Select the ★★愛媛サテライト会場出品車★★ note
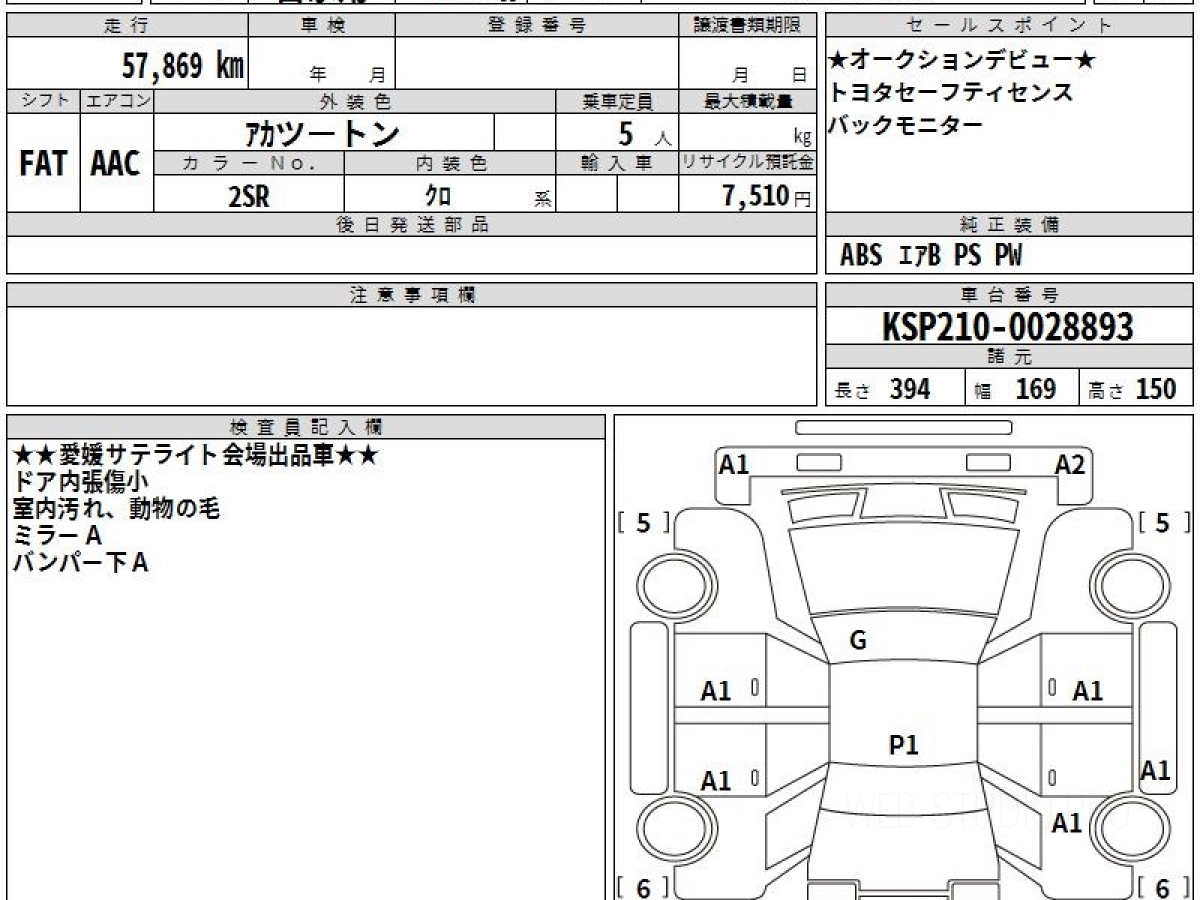1200x900 pixels. [195, 455]
